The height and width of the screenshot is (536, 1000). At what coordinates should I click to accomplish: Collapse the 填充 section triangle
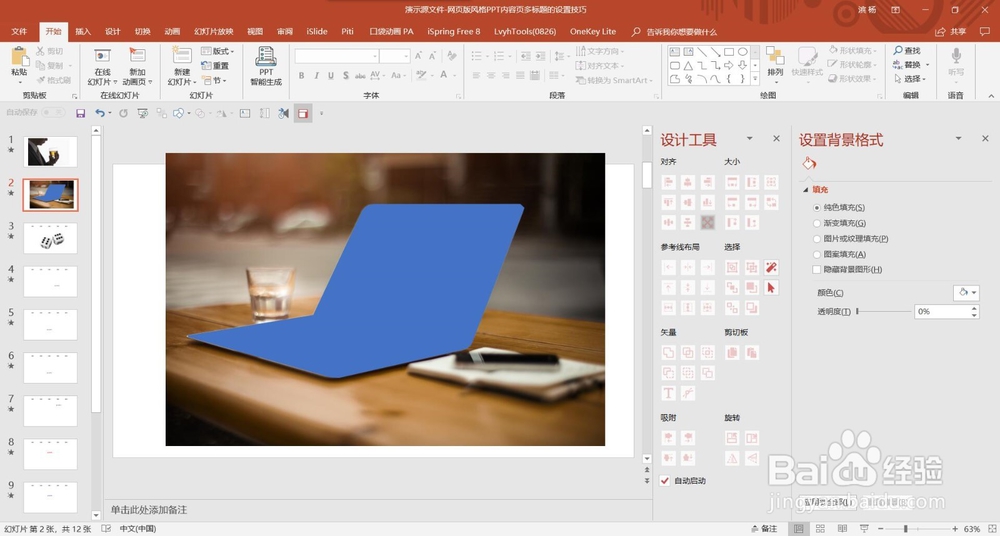(805, 190)
